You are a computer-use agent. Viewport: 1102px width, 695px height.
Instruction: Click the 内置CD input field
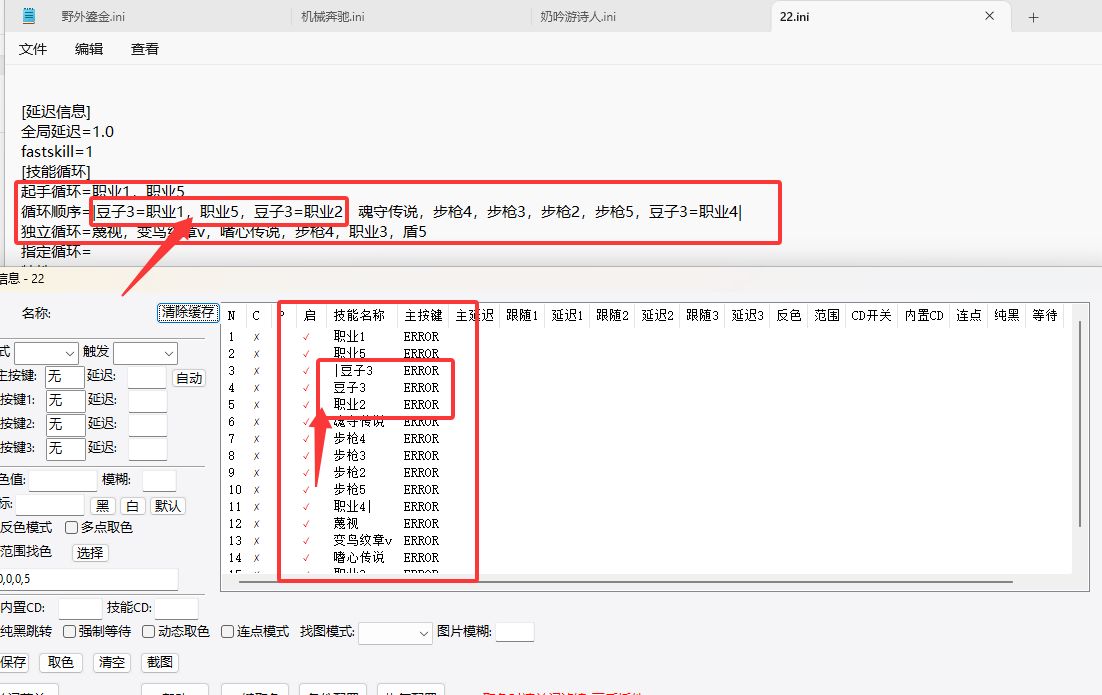80,608
